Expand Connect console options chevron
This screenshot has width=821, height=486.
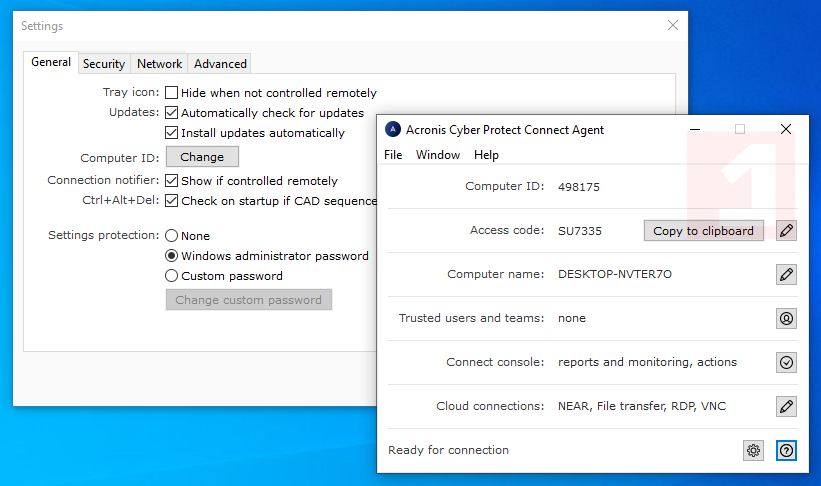(786, 362)
